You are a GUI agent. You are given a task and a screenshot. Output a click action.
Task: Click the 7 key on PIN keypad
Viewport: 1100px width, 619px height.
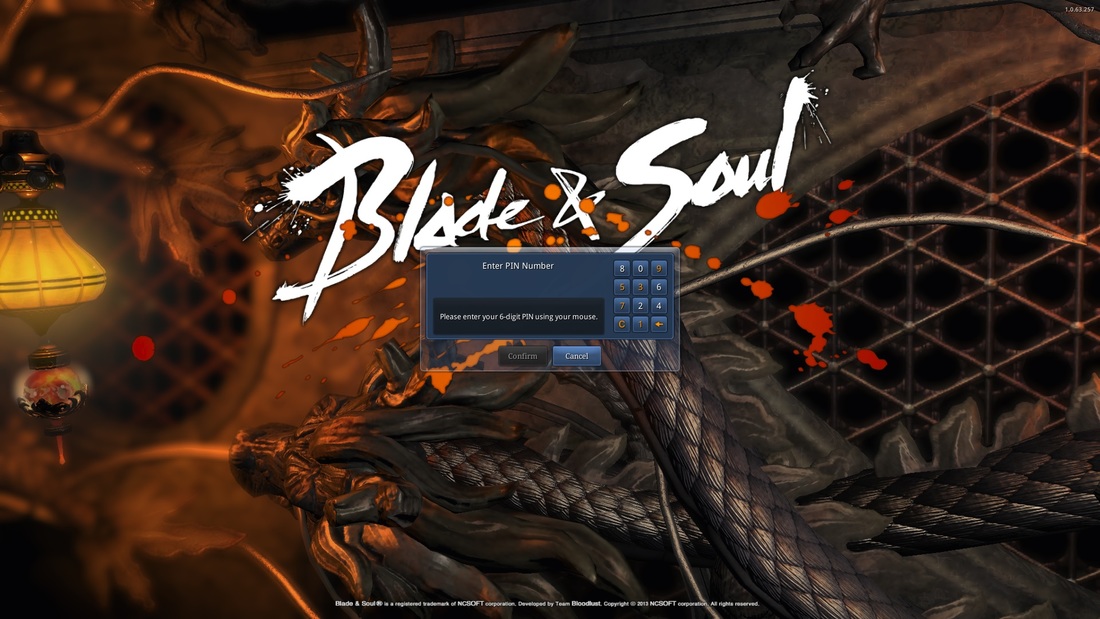[622, 305]
